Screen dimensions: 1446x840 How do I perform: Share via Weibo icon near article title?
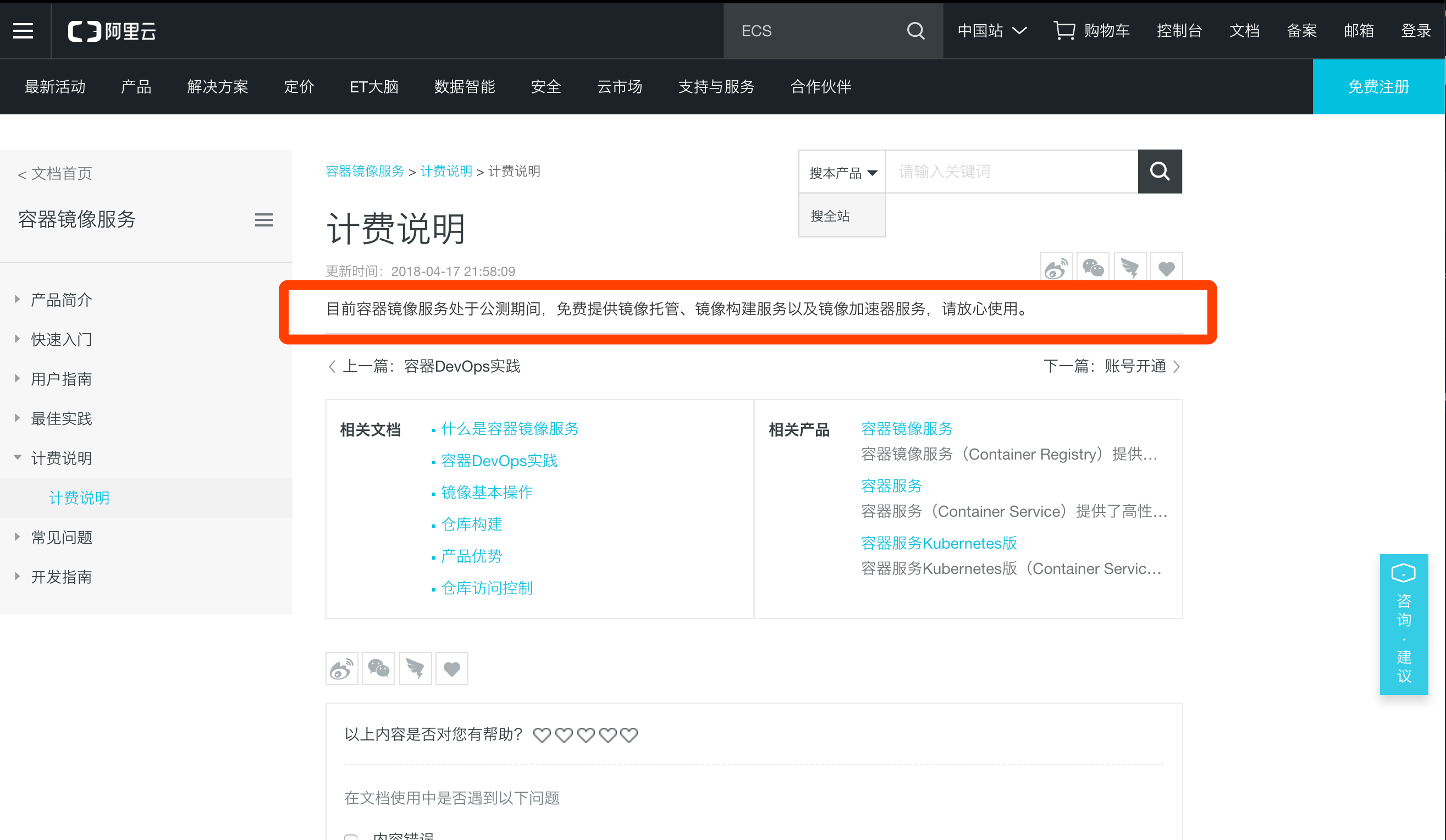coord(1056,267)
